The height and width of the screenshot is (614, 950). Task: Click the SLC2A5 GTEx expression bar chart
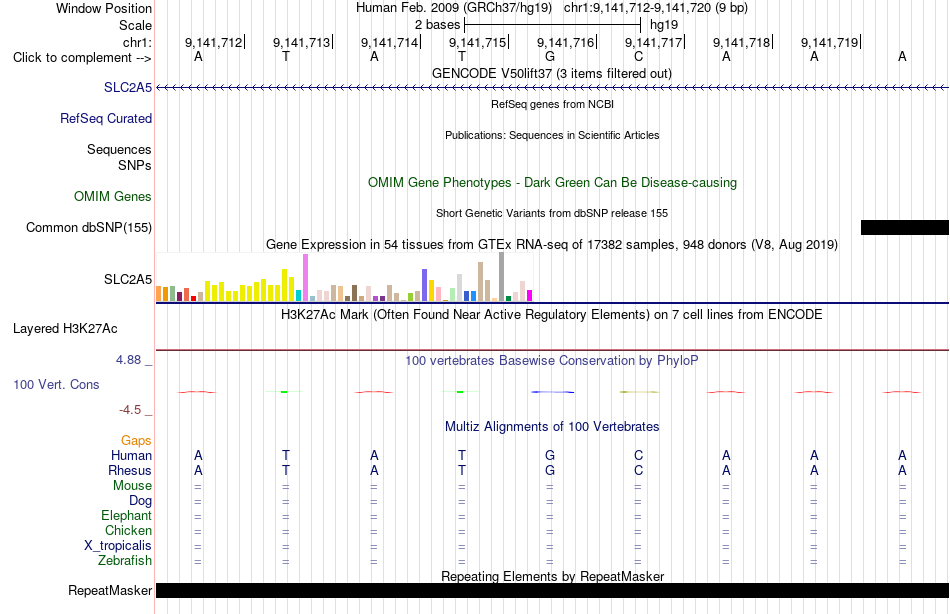[344, 278]
